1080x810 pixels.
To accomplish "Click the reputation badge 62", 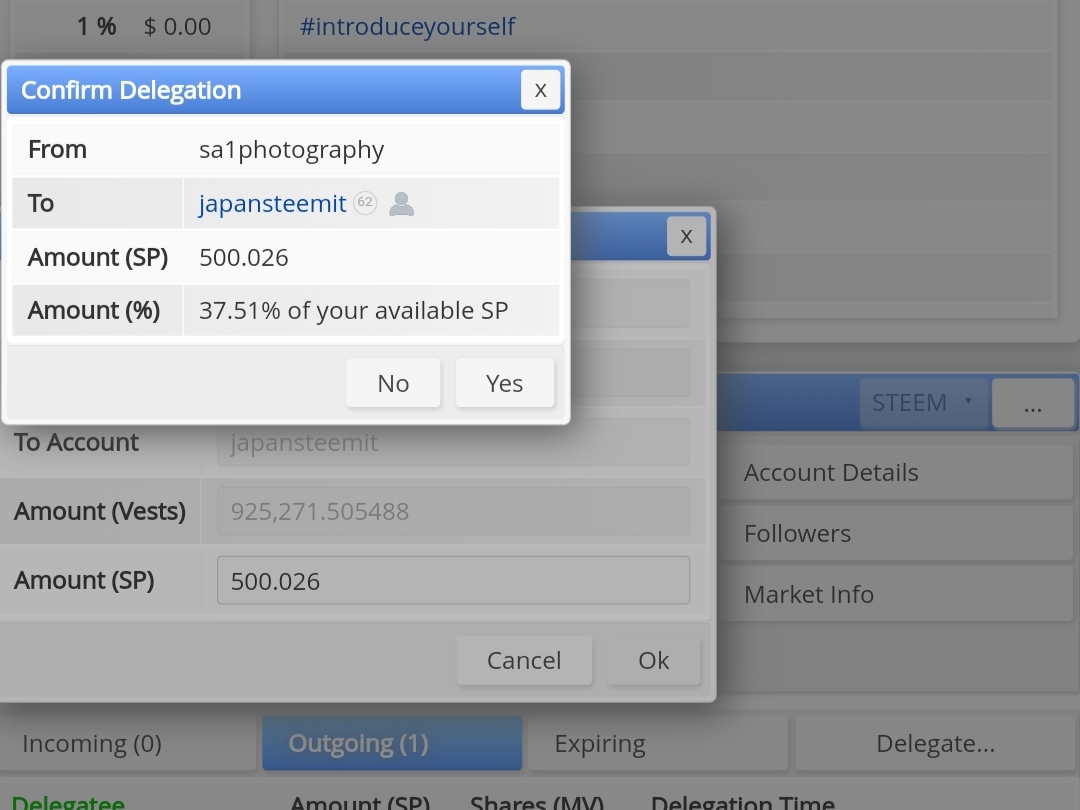I will point(365,202).
